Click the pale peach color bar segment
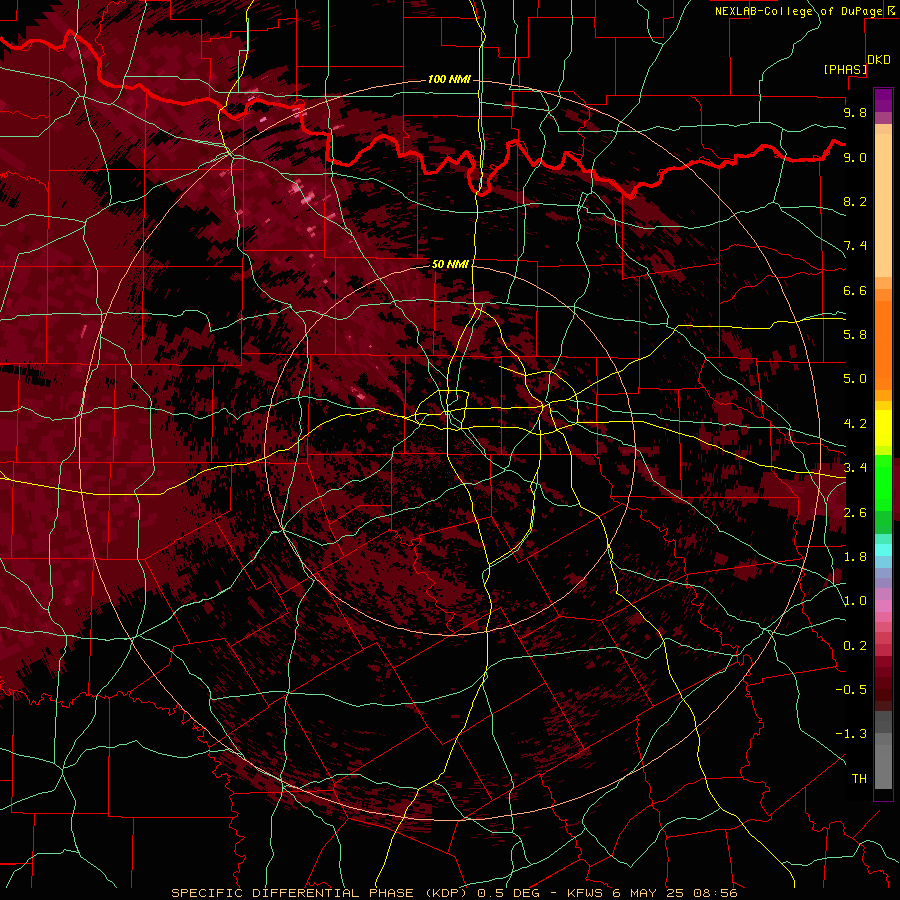Image resolution: width=900 pixels, height=900 pixels. pos(883,205)
